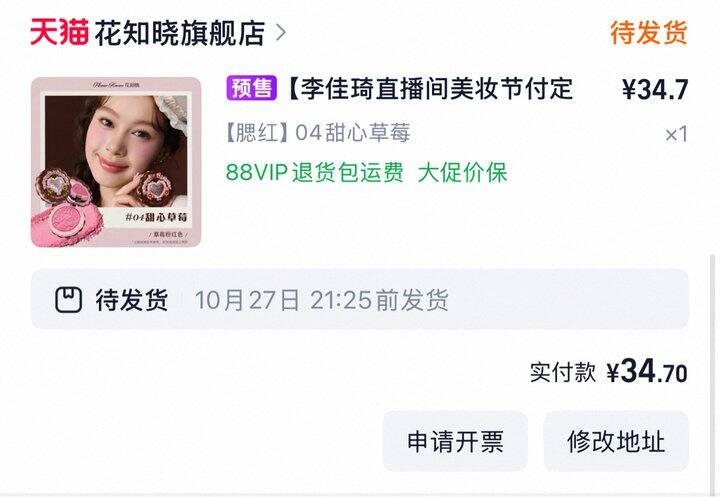Image resolution: width=720 pixels, height=497 pixels.
Task: Tap the 天猫 Tmall logo
Action: [x=60, y=32]
